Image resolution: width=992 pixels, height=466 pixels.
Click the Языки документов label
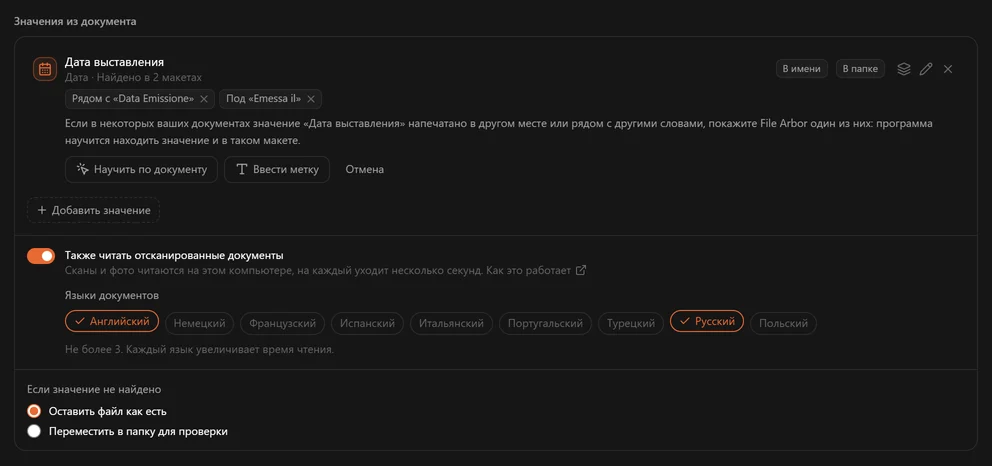[x=112, y=295]
